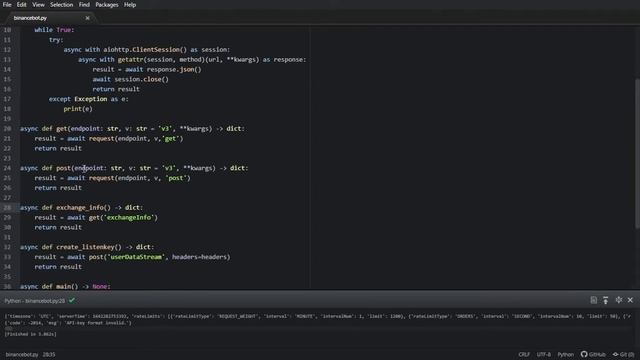Screen dimensions: 640x360
Task: Click the stop script icon in output panel
Action: point(619,300)
